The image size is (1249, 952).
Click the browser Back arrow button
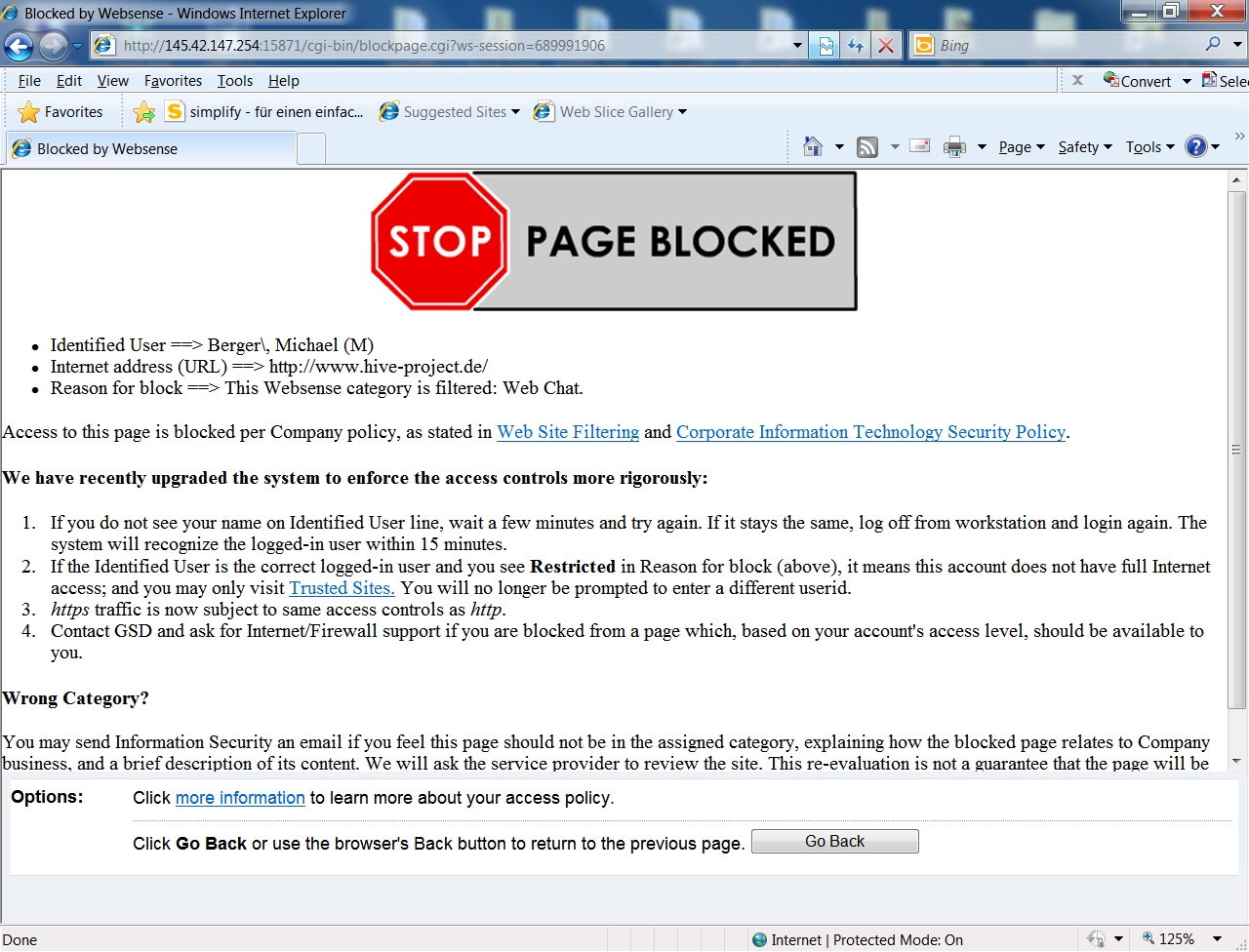19,46
